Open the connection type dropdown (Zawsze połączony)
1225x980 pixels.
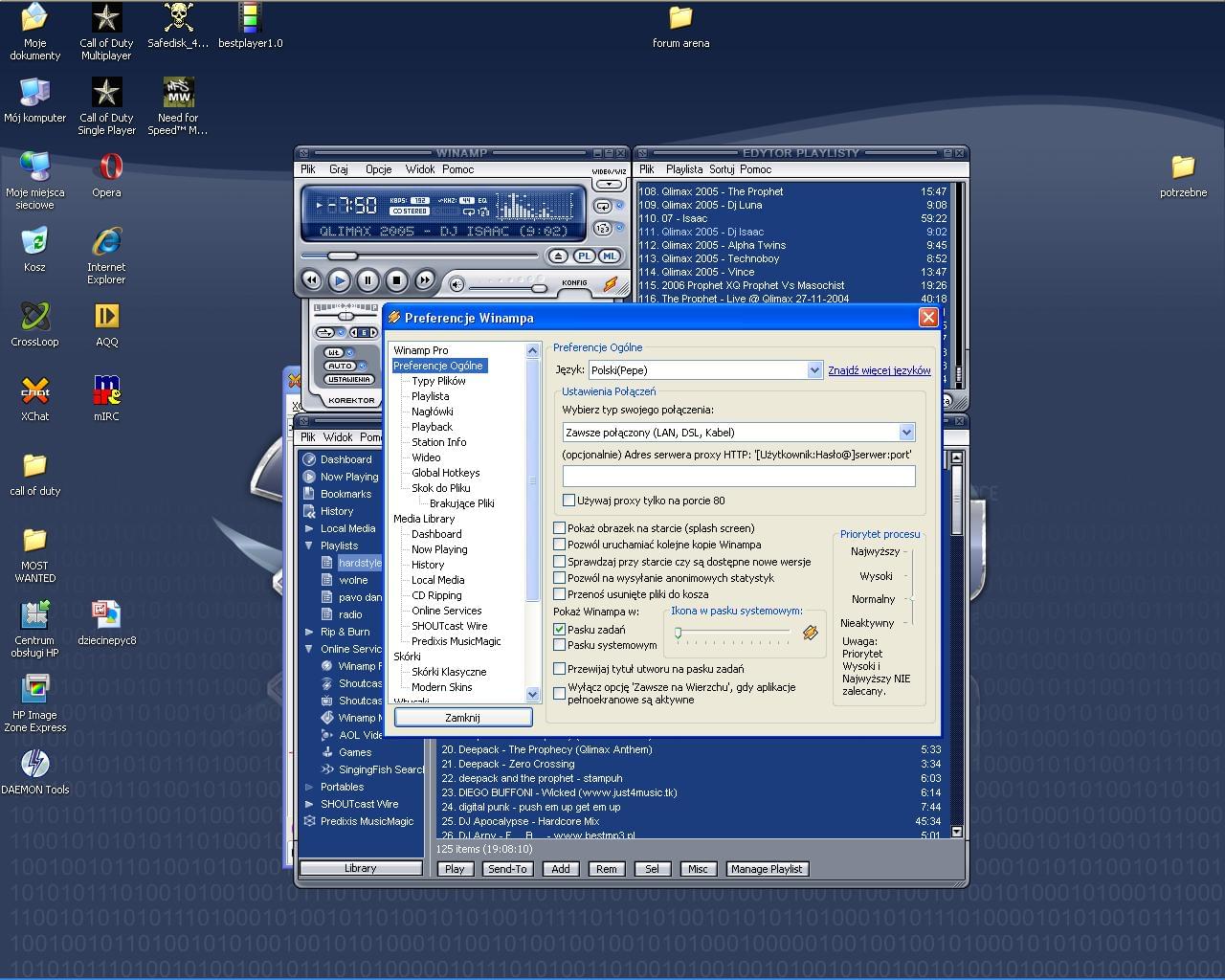906,433
